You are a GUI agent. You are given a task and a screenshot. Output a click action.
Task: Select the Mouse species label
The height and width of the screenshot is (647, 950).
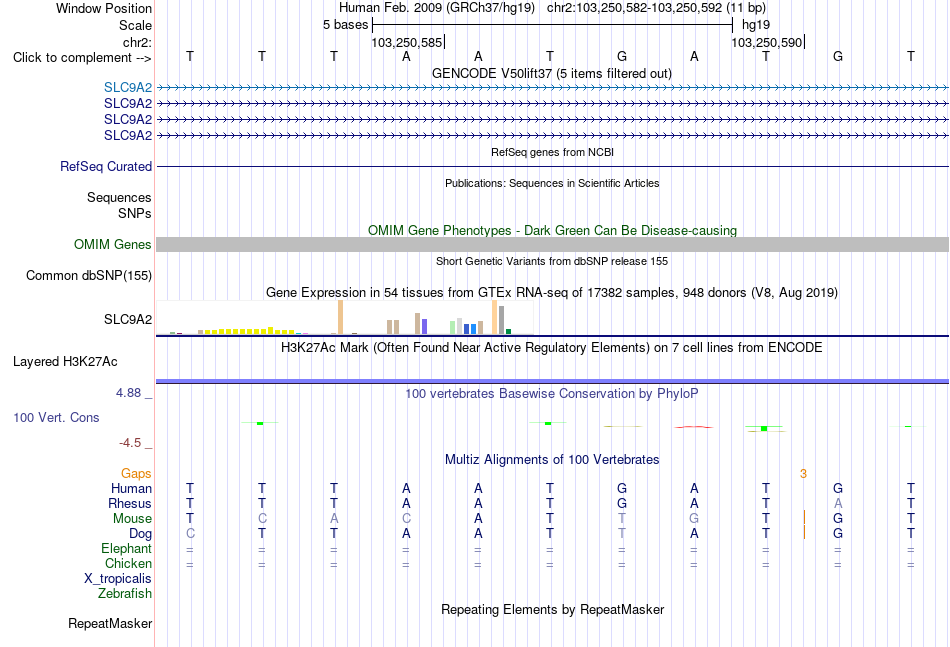point(132,519)
